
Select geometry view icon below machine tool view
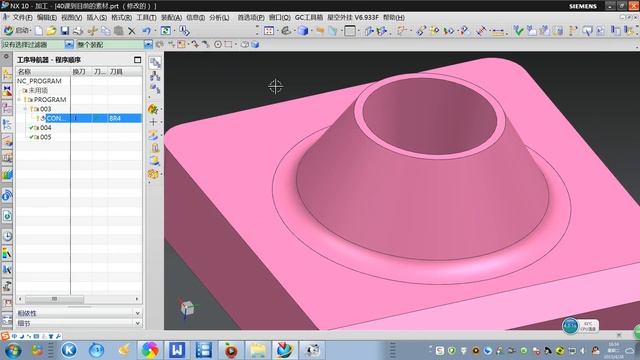tap(155, 89)
